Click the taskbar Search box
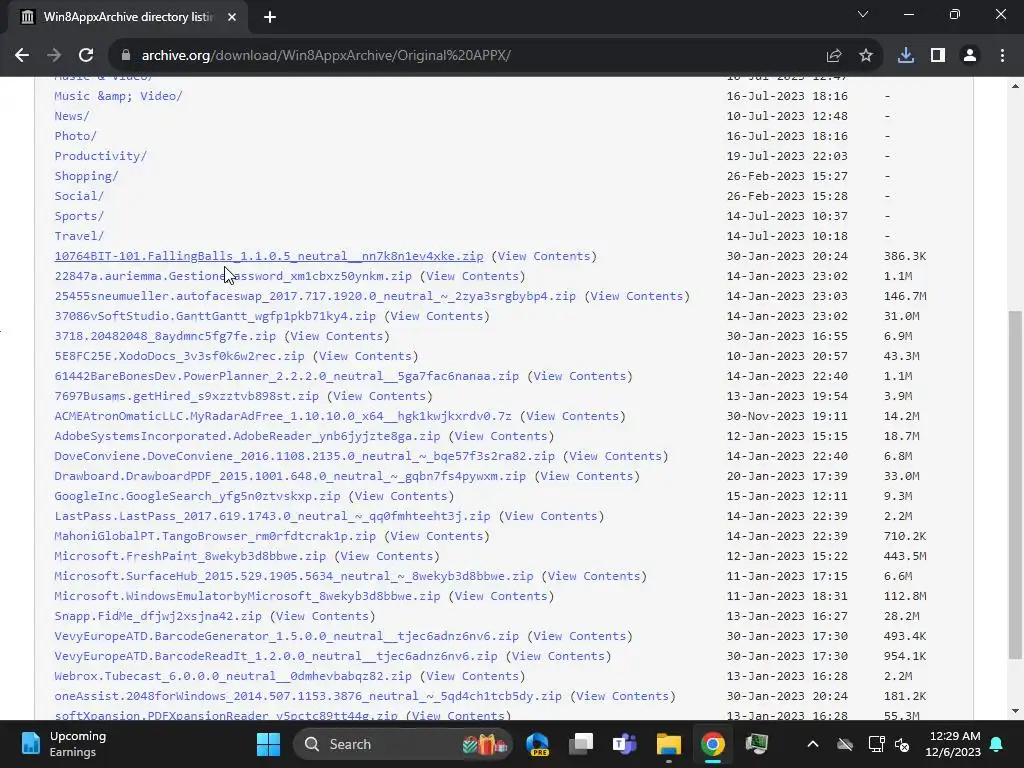The width and height of the screenshot is (1024, 768). [402, 744]
